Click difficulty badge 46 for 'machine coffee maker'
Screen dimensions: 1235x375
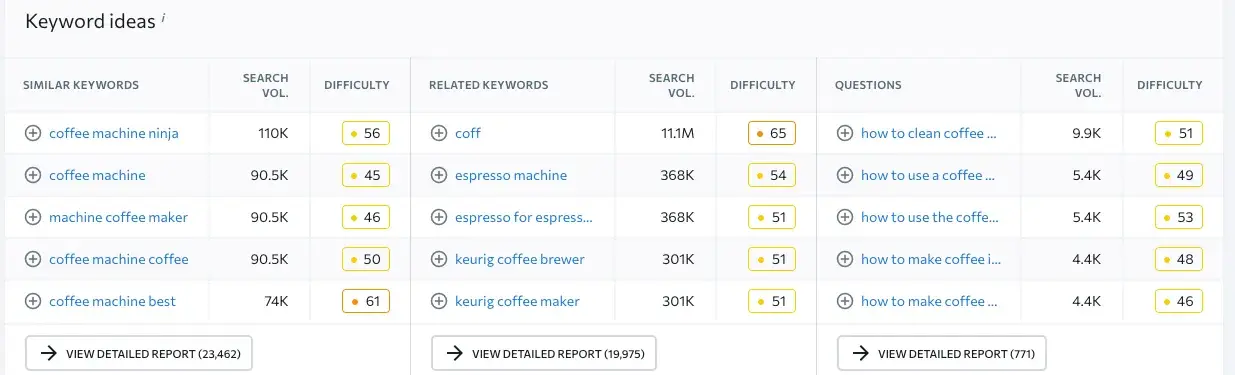(x=365, y=217)
